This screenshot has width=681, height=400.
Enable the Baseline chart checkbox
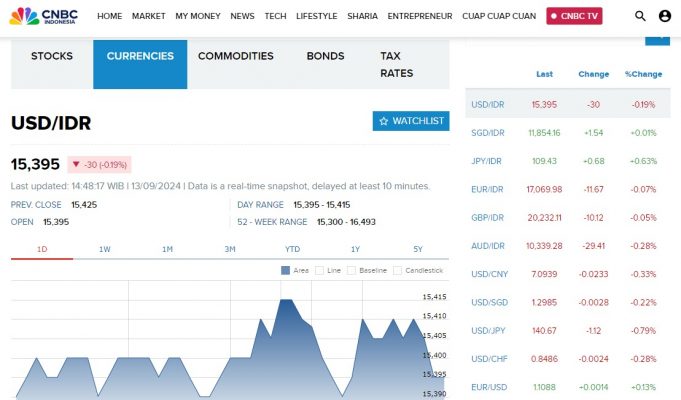(x=352, y=270)
